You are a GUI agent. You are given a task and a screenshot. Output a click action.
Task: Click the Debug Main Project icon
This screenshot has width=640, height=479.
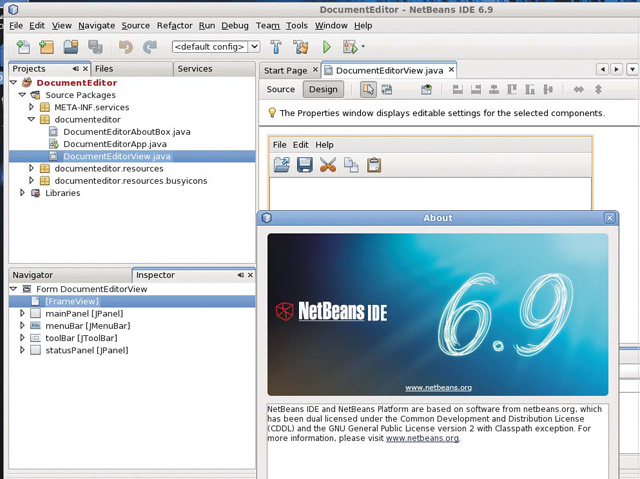coord(350,47)
